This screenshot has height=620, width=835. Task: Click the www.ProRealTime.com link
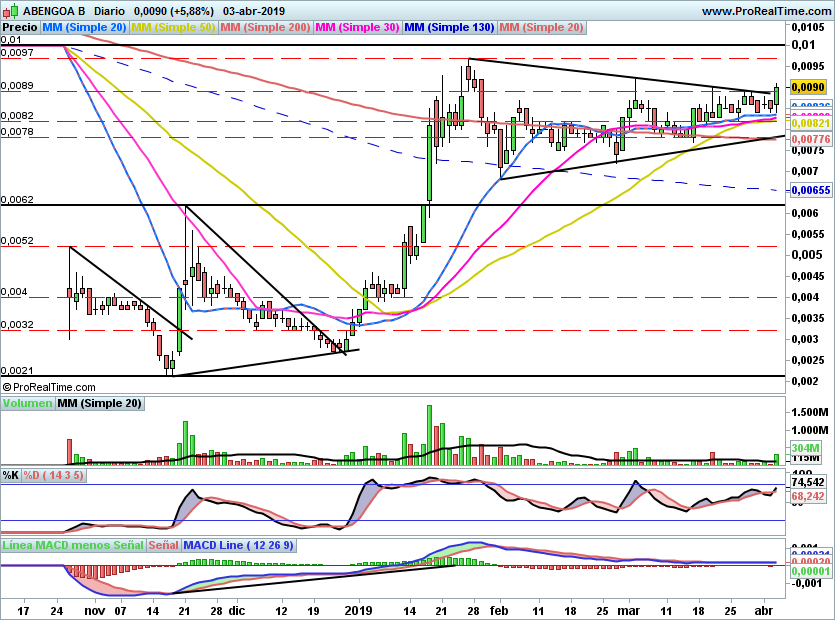coord(766,11)
